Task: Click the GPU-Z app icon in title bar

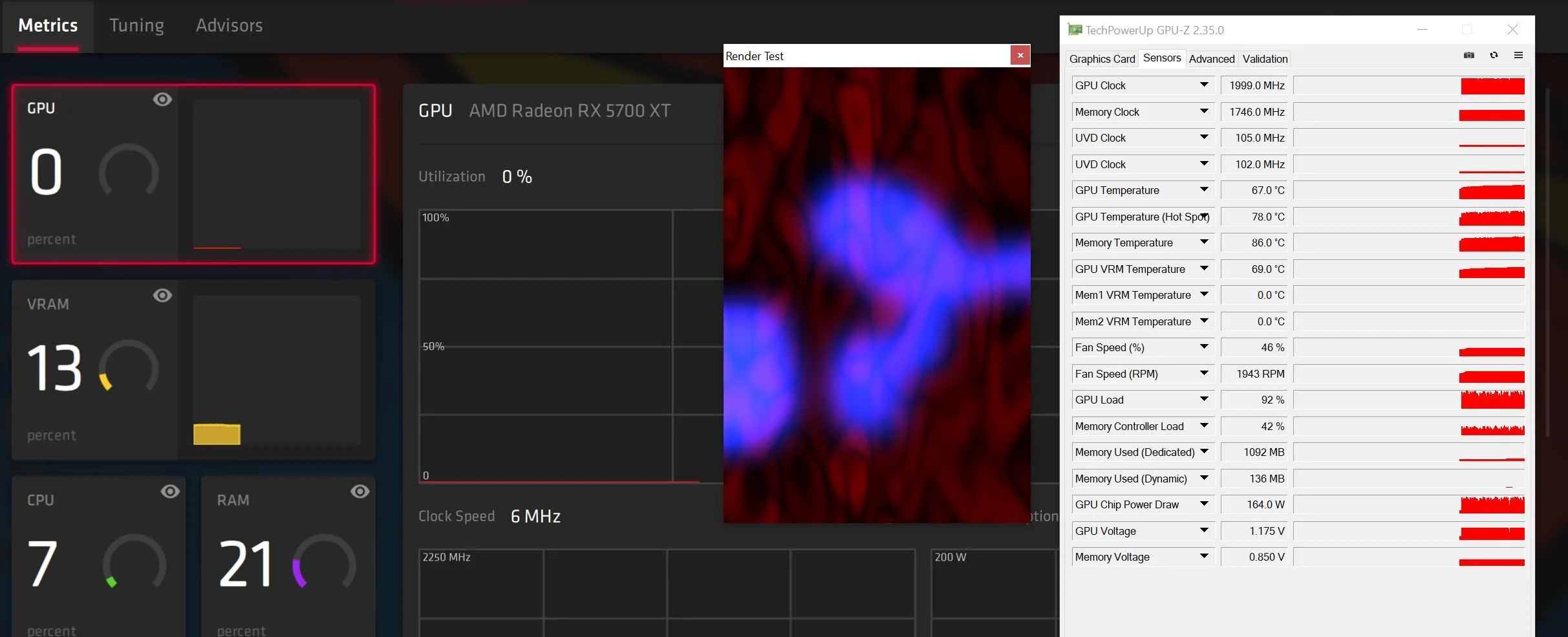Action: pos(1075,30)
